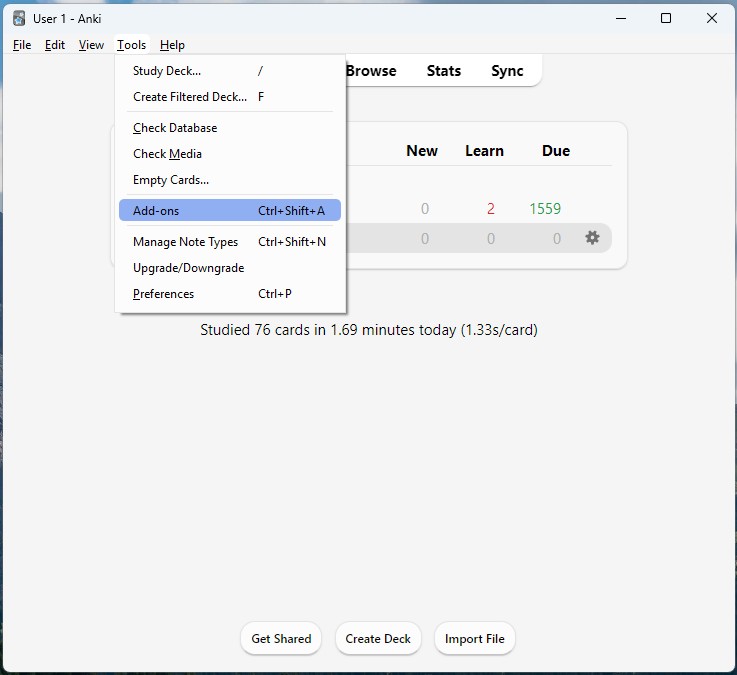Select Study Deck... from Tools menu
737x675 pixels.
(230, 71)
